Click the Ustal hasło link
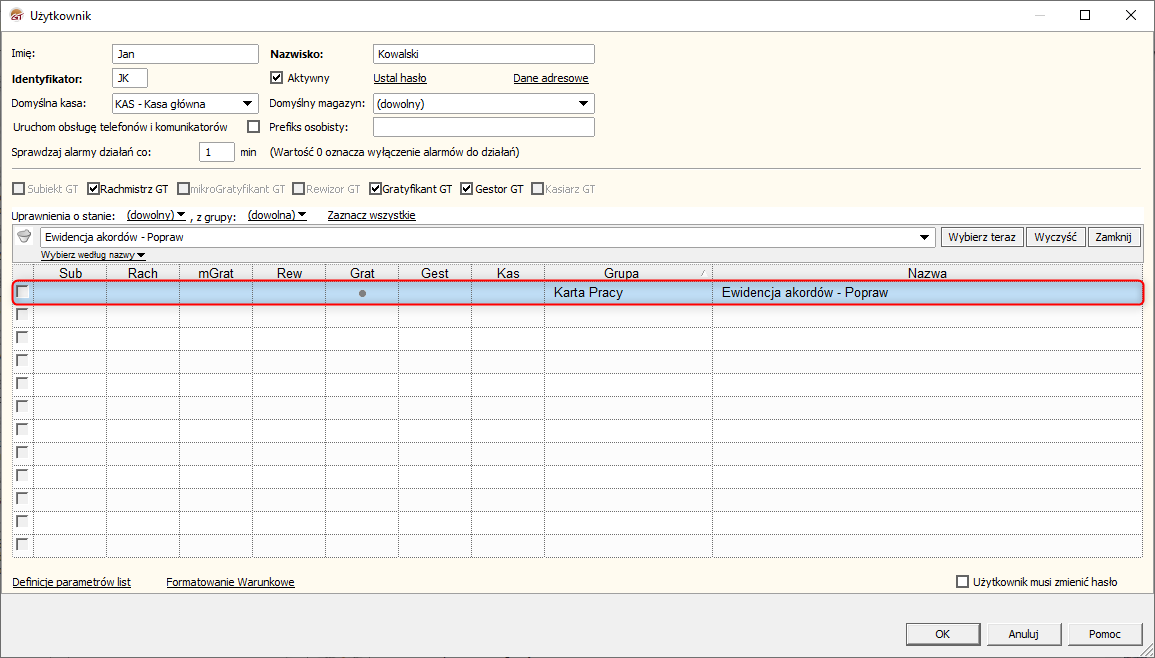The height and width of the screenshot is (658, 1155). [x=400, y=78]
